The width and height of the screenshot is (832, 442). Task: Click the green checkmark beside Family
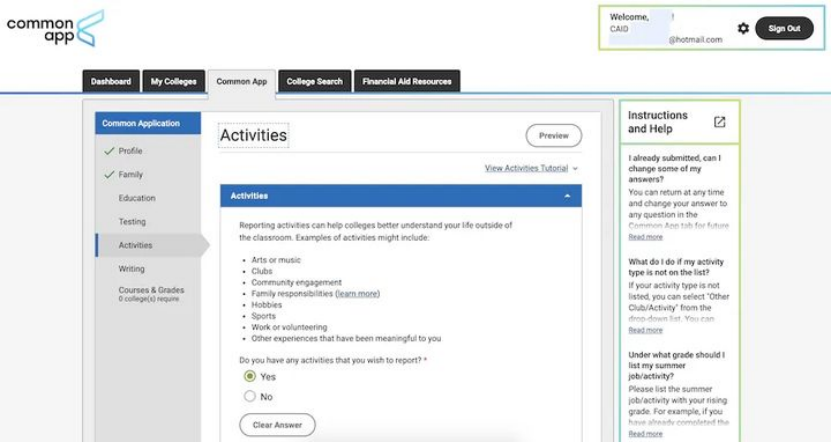pyautogui.click(x=108, y=175)
